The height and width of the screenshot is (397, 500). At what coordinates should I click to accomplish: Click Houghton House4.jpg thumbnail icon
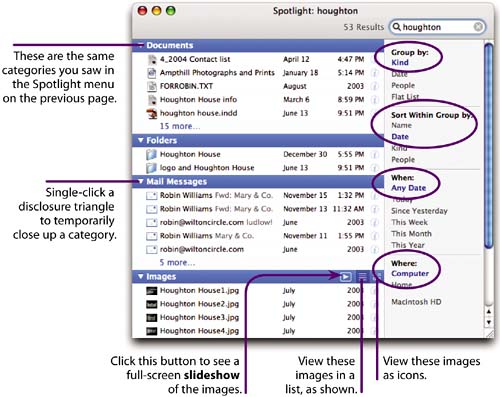[152, 331]
